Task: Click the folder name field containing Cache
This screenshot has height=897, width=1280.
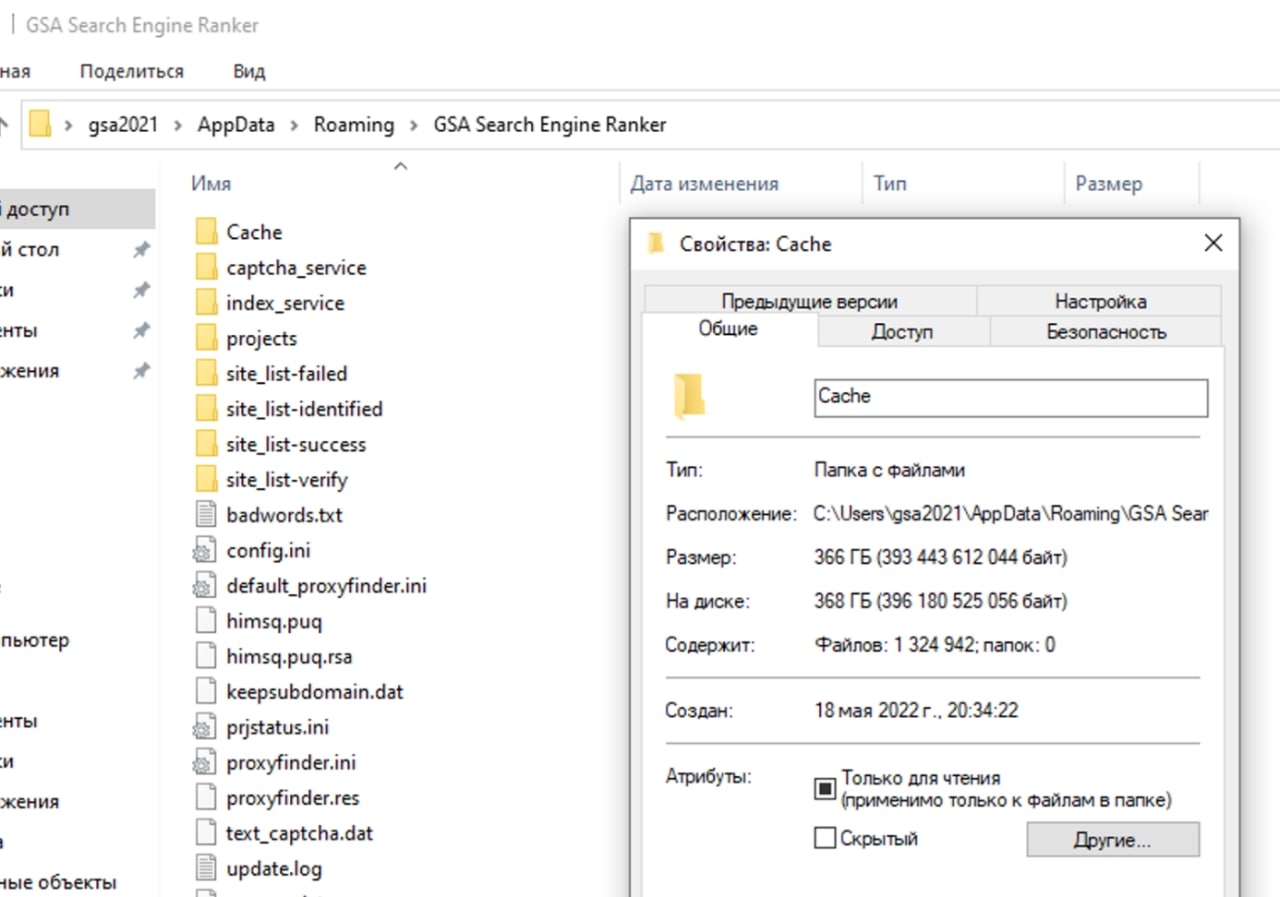Action: [x=1011, y=397]
